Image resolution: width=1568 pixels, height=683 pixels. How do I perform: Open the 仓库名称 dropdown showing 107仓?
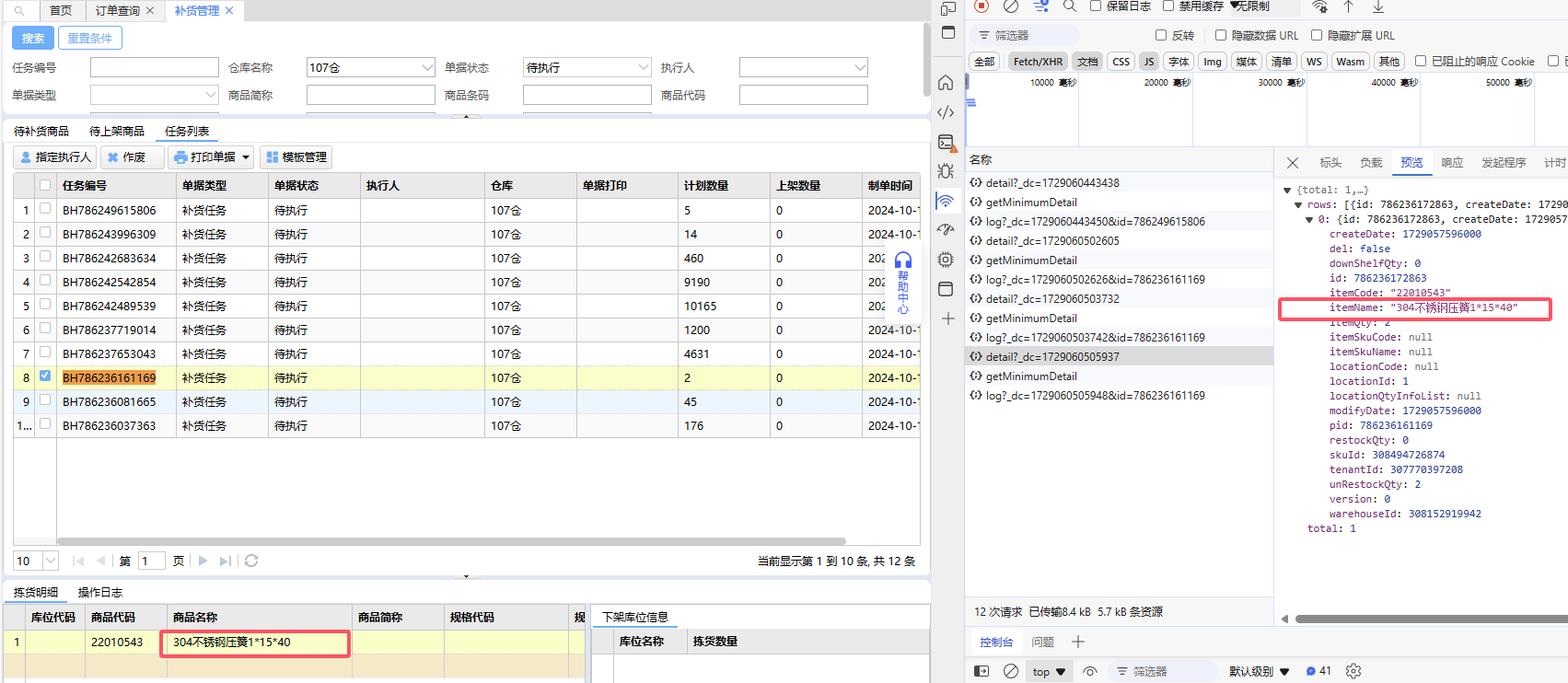370,67
